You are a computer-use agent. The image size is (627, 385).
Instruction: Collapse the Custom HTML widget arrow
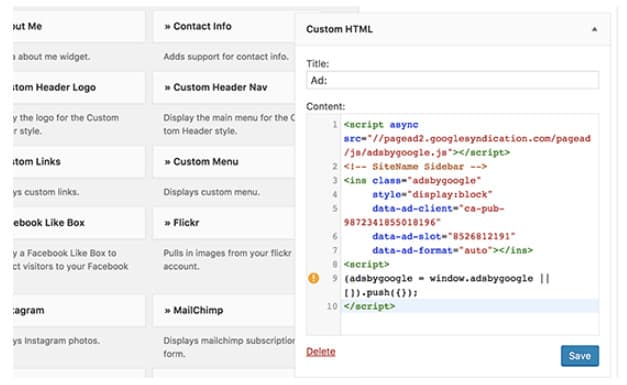(595, 29)
